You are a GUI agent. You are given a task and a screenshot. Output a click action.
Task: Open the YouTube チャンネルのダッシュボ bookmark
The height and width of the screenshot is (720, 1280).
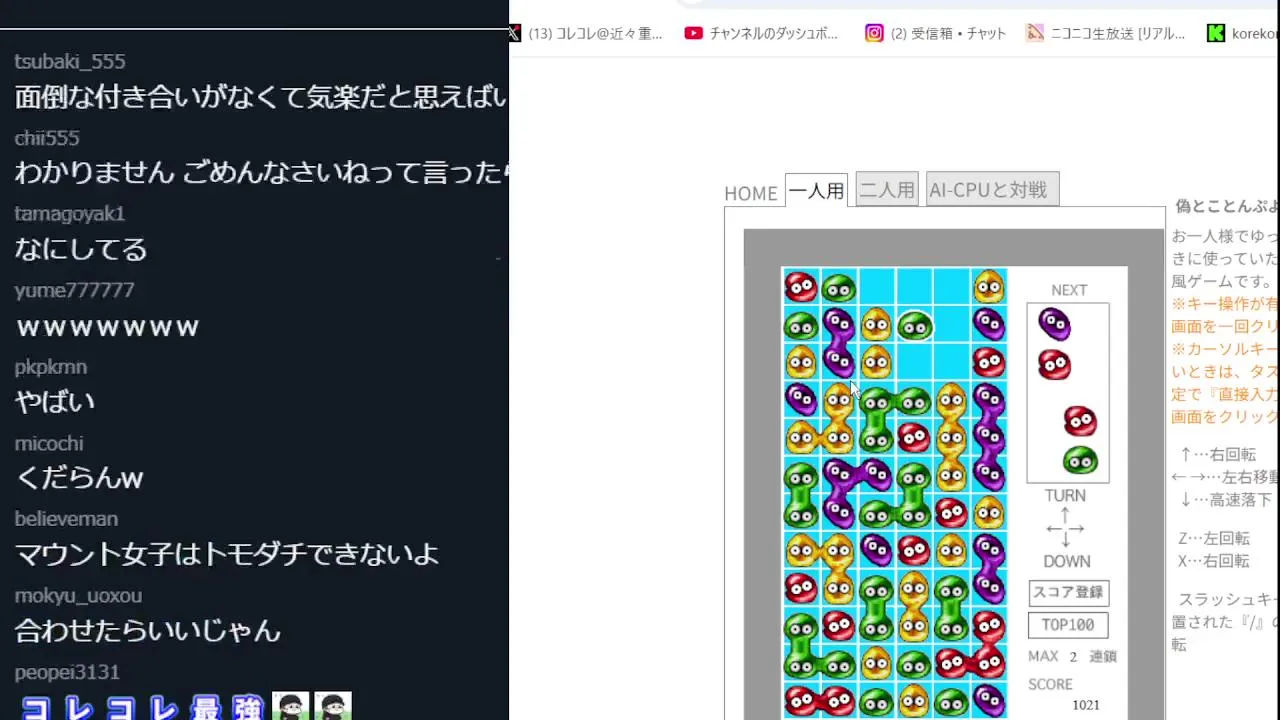(x=762, y=33)
